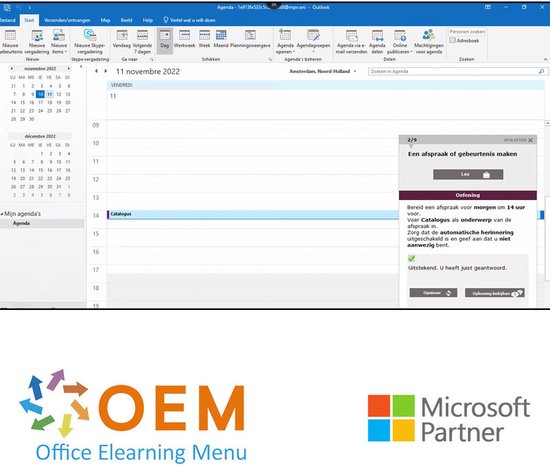Collapse the ribbon with the chevron
The height and width of the screenshot is (466, 550).
545,59
